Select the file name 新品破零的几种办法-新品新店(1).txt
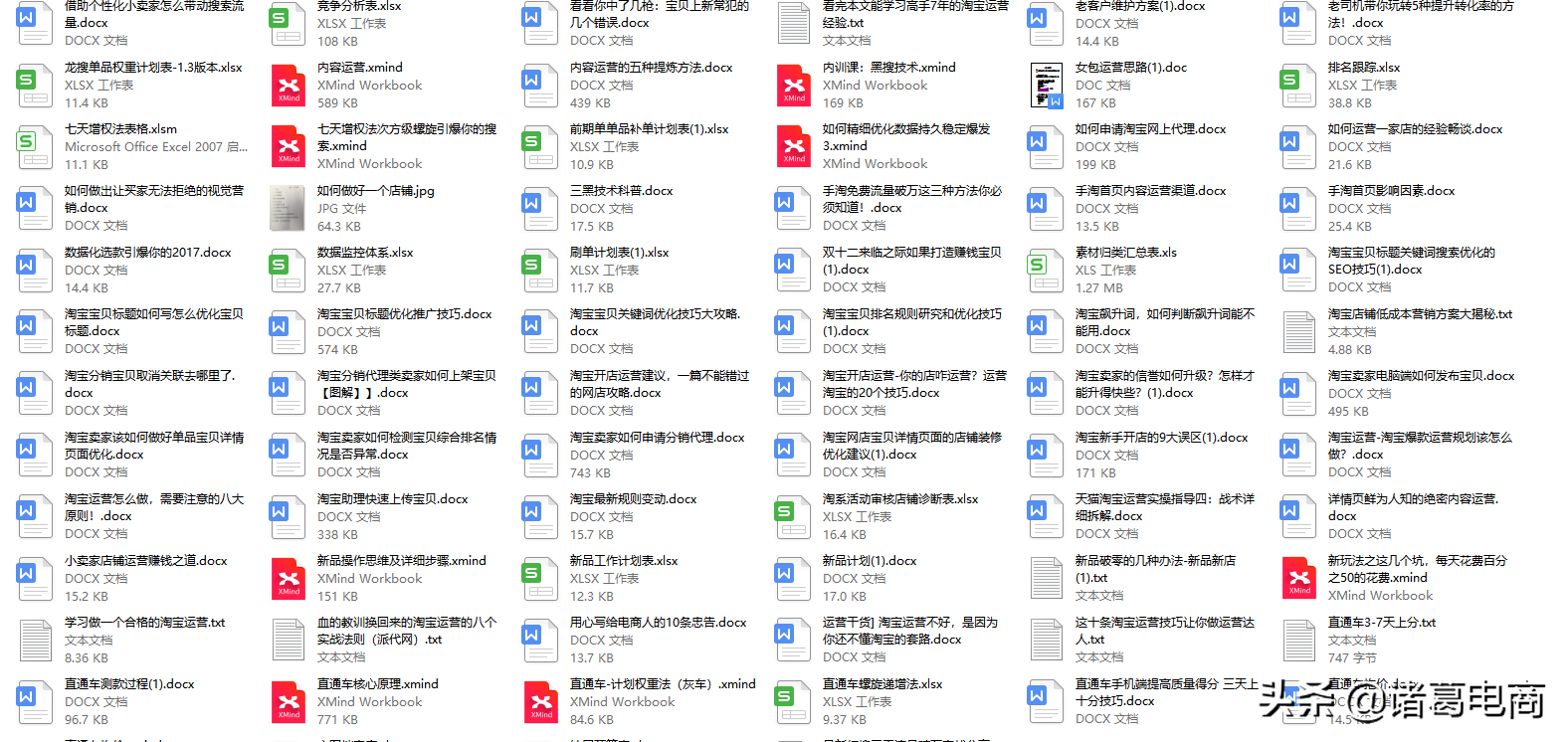Screen dimensions: 1568x742 tap(1155, 569)
